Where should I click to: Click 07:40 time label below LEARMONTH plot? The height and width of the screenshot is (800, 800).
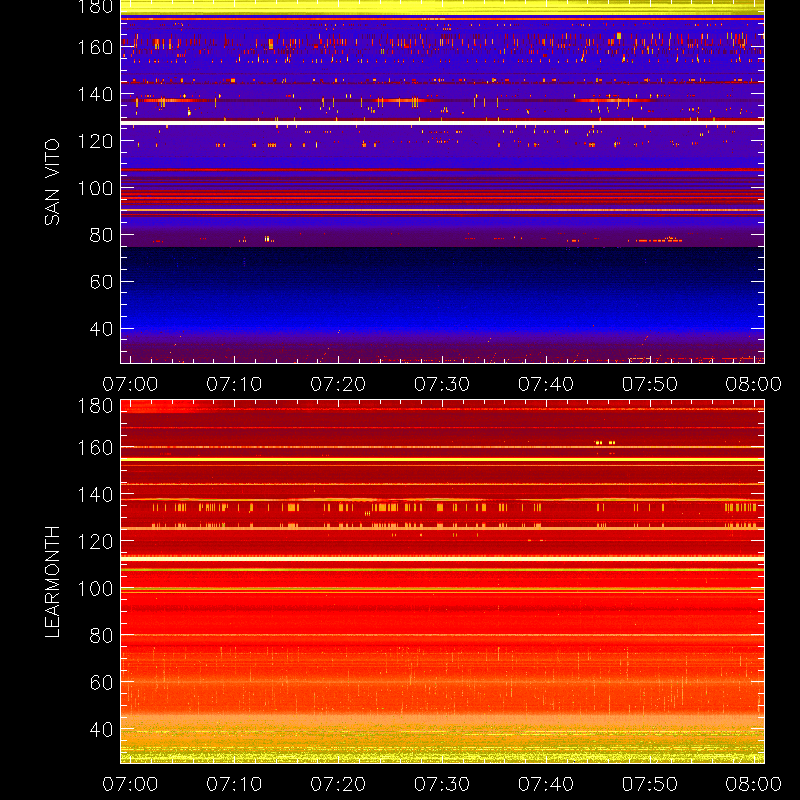[x=546, y=784]
